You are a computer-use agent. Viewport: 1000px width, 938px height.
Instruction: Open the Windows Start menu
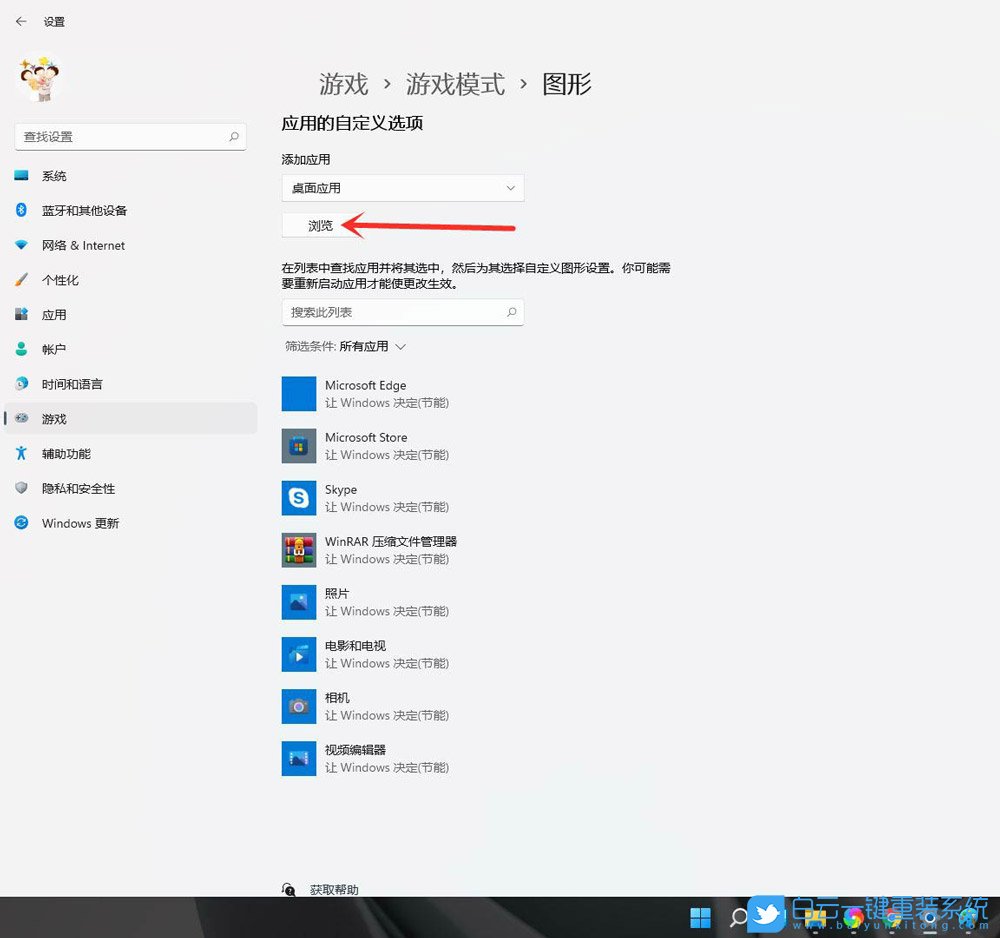pos(700,916)
